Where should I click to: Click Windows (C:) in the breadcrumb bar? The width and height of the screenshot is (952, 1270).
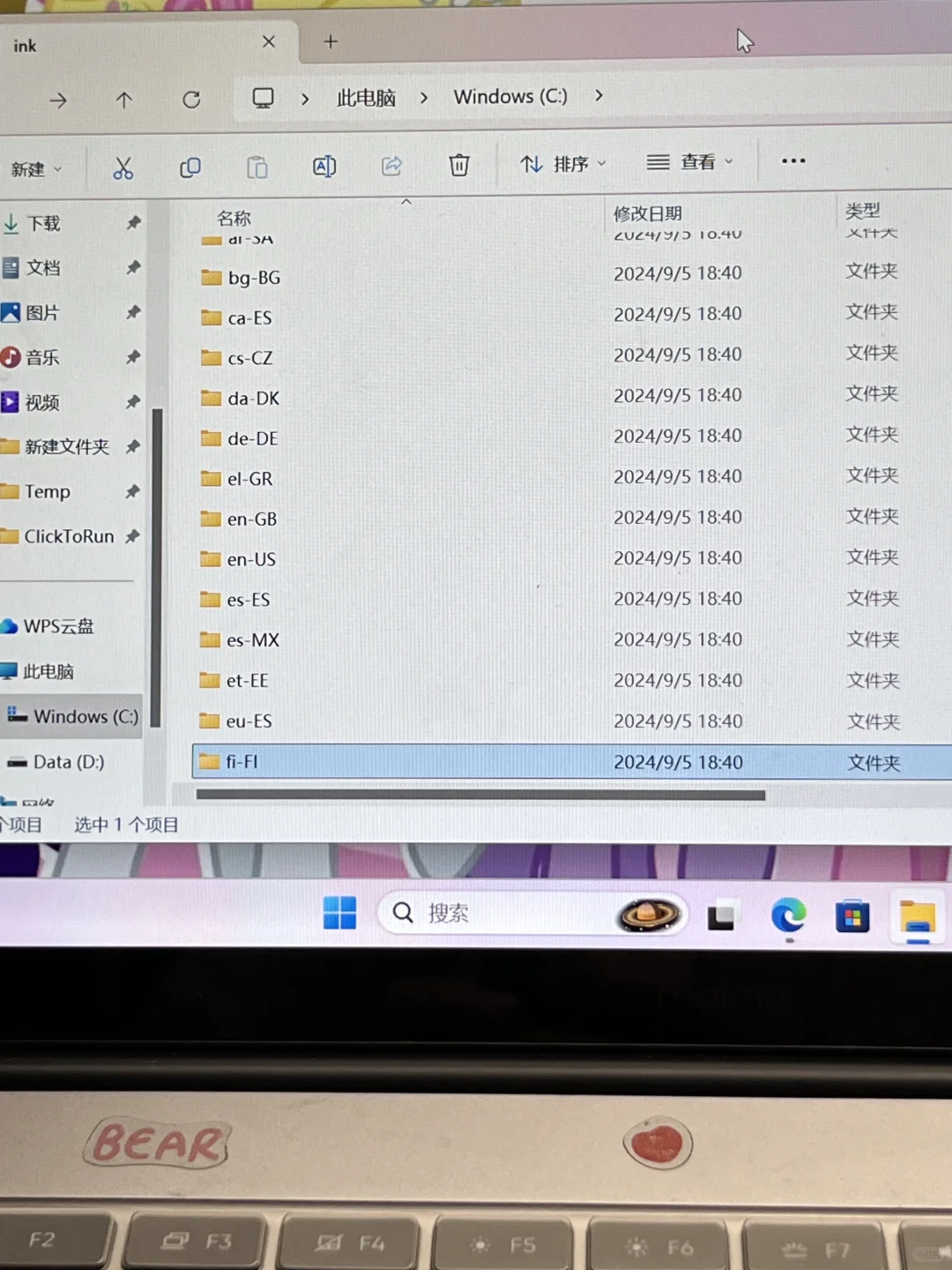coord(509,97)
